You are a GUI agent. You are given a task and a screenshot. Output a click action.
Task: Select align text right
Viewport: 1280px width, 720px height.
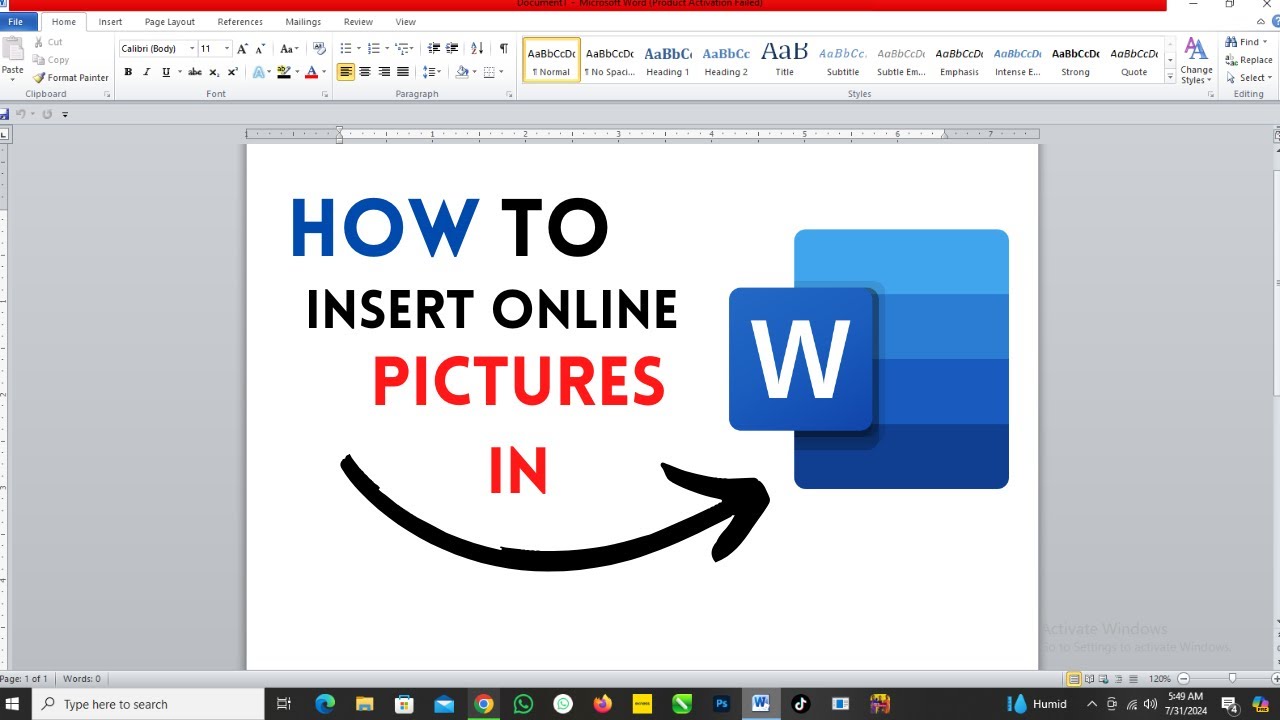(x=384, y=72)
